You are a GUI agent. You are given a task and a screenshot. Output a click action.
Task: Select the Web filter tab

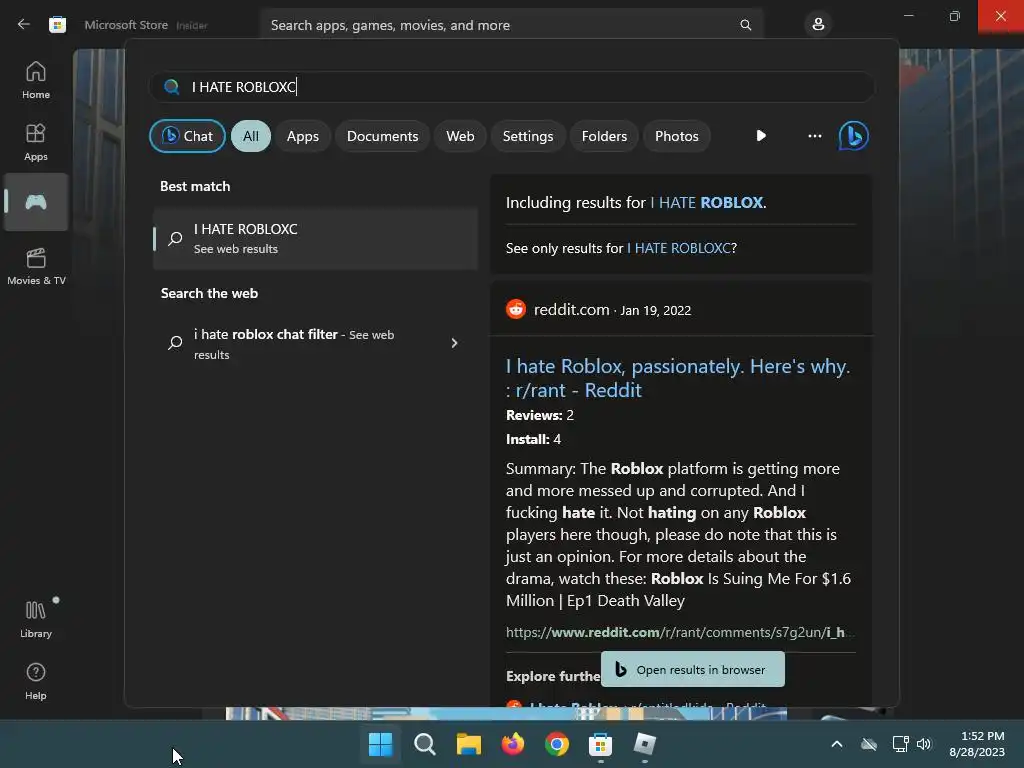tap(460, 136)
